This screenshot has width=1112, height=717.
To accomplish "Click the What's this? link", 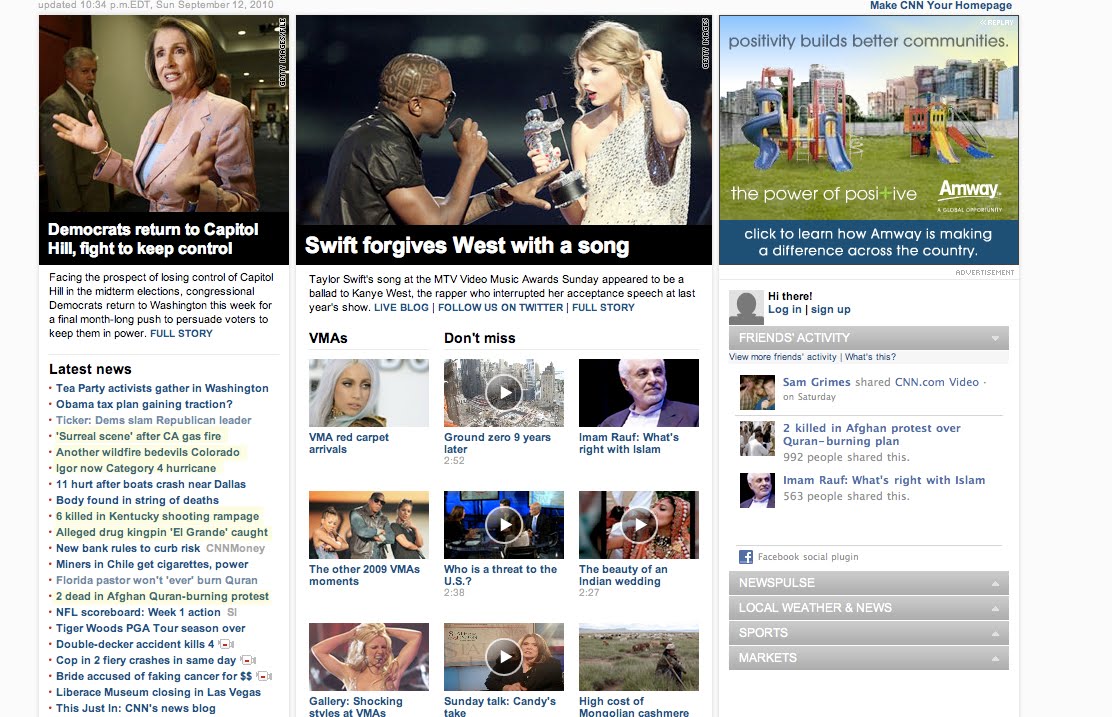I will [870, 357].
